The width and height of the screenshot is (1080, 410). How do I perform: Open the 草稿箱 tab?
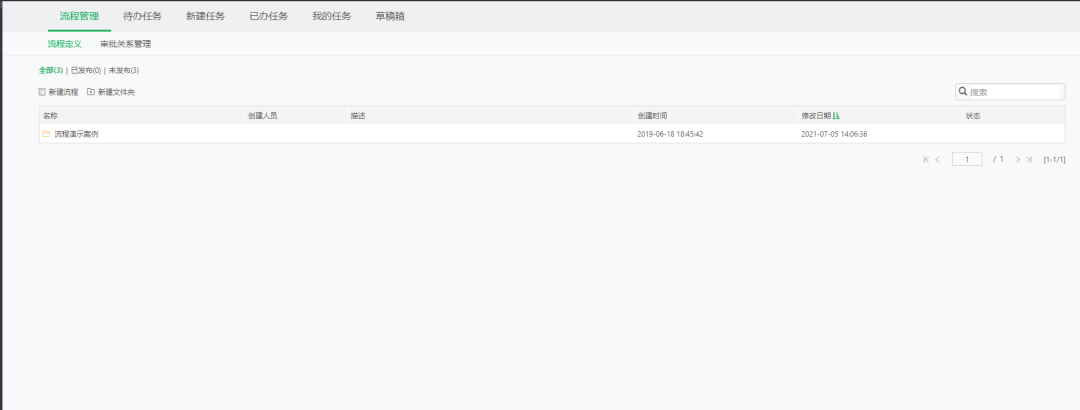pyautogui.click(x=390, y=16)
